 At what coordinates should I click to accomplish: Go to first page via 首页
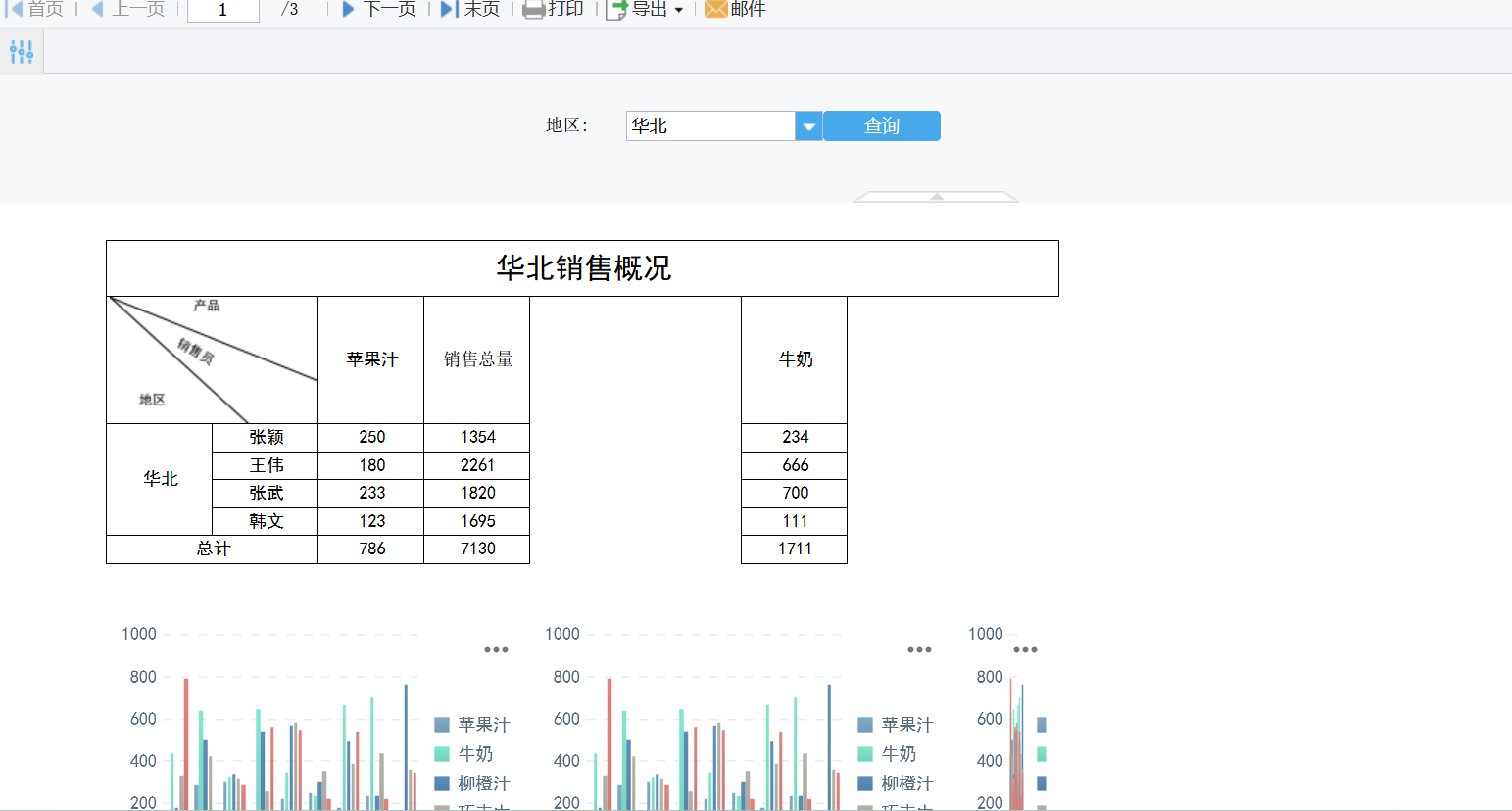[x=36, y=9]
